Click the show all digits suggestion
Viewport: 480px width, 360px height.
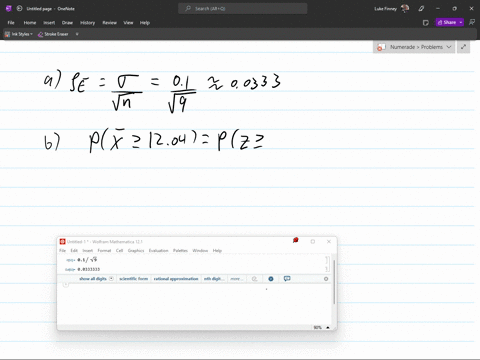[93, 279]
